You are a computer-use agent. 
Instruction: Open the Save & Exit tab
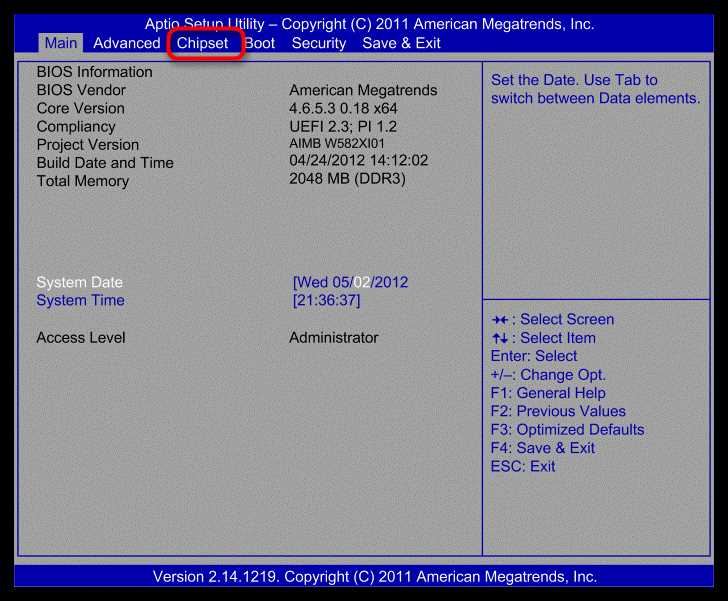401,43
